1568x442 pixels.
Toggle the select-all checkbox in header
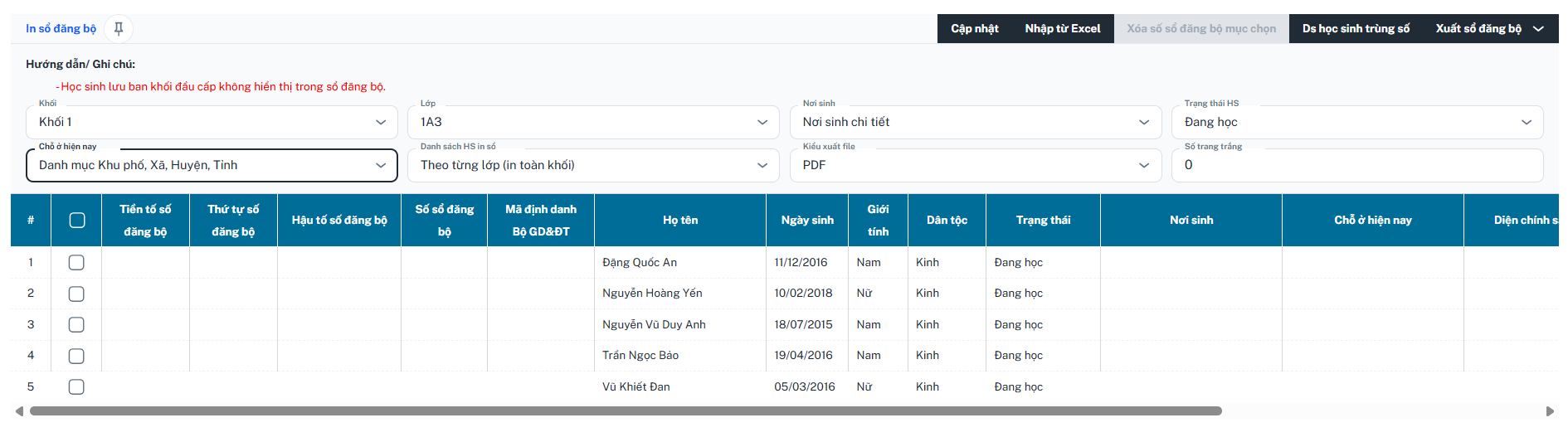tap(77, 221)
